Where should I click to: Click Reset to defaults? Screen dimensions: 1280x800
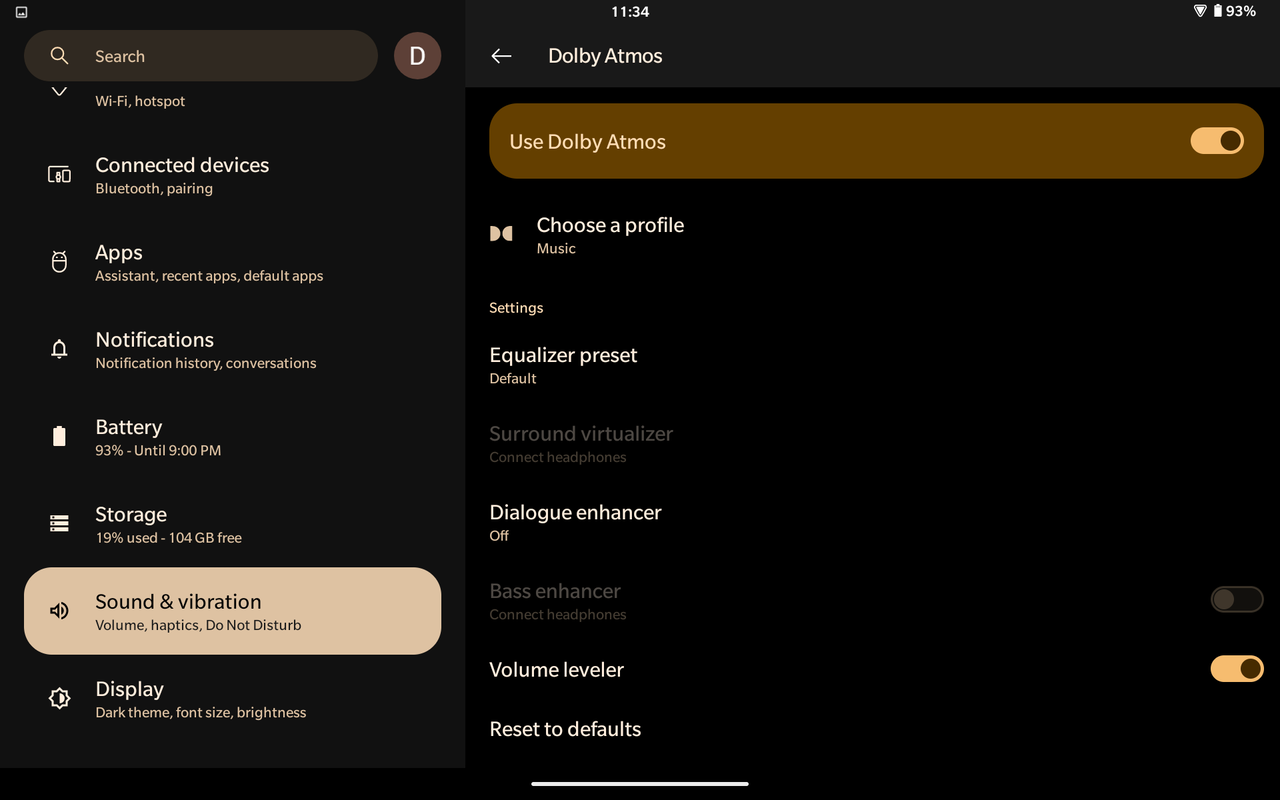(565, 729)
